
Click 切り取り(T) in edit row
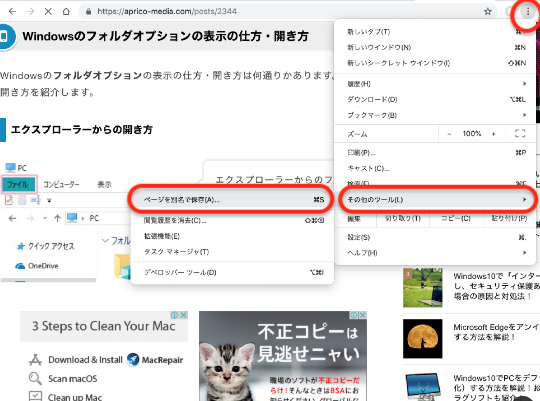403,218
